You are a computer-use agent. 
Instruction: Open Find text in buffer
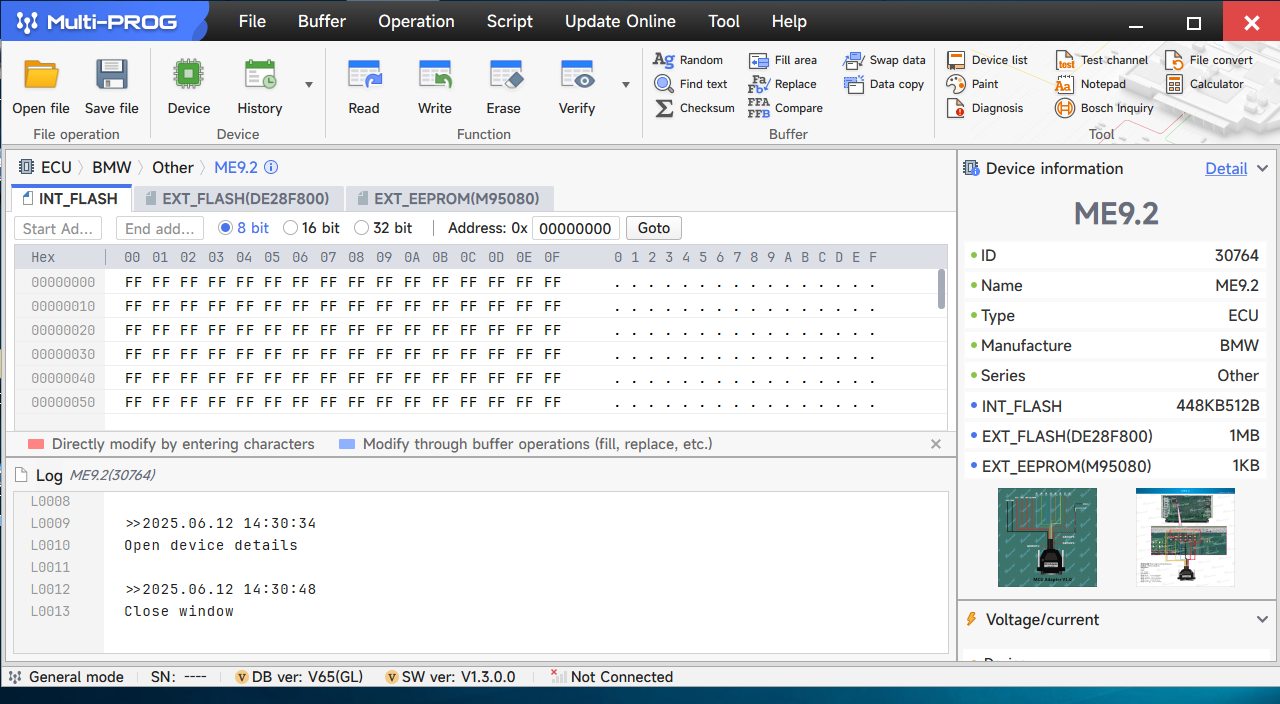coord(691,84)
